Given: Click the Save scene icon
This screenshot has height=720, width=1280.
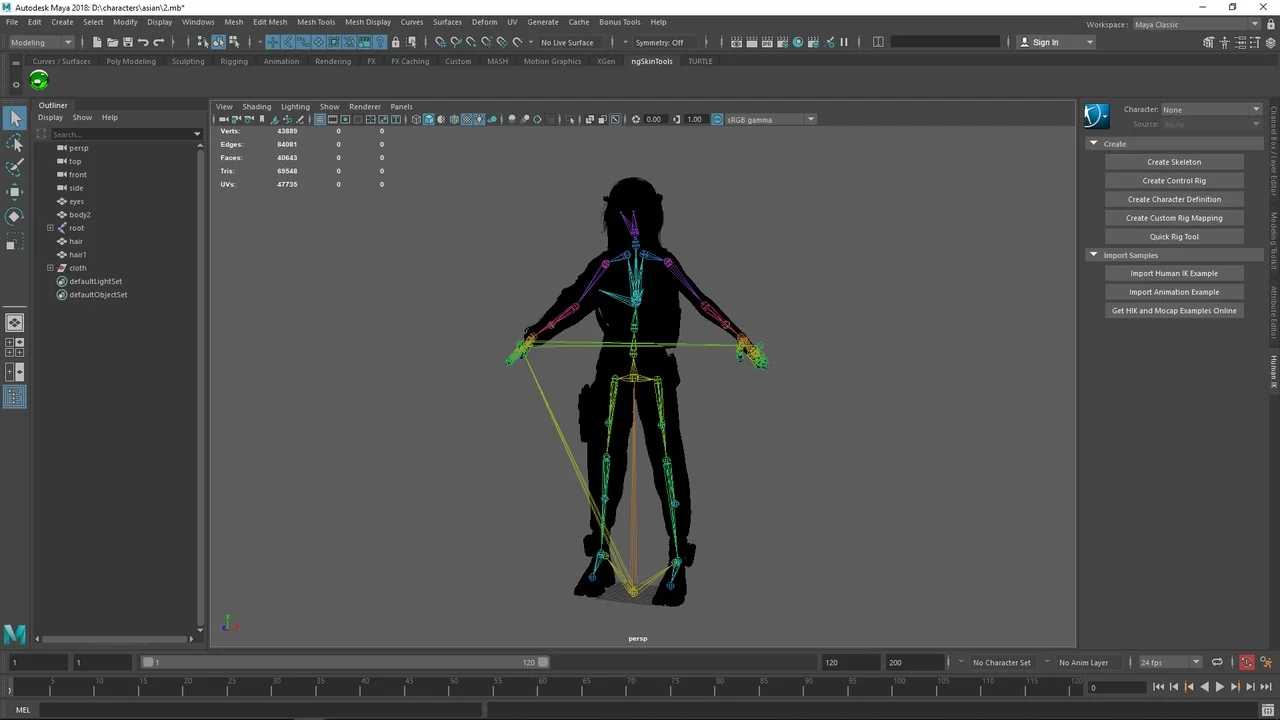Looking at the screenshot, I should [127, 42].
